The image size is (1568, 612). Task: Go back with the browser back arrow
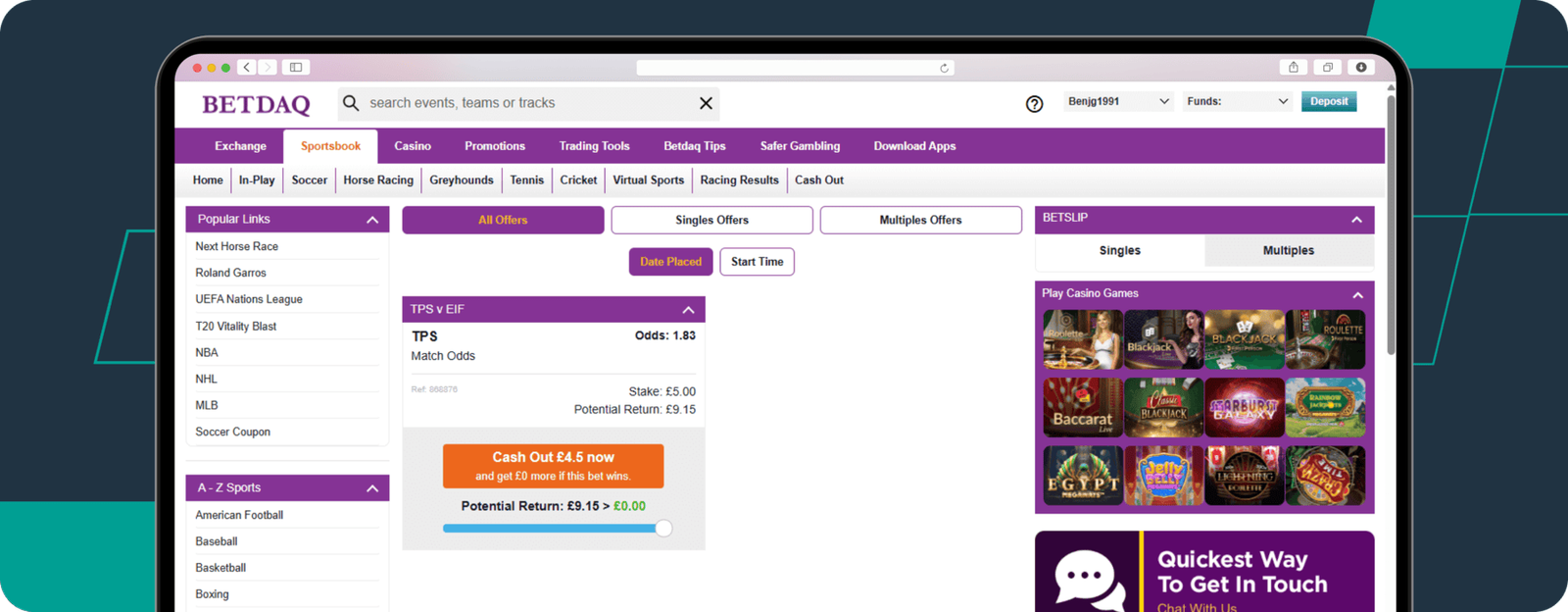(x=247, y=68)
